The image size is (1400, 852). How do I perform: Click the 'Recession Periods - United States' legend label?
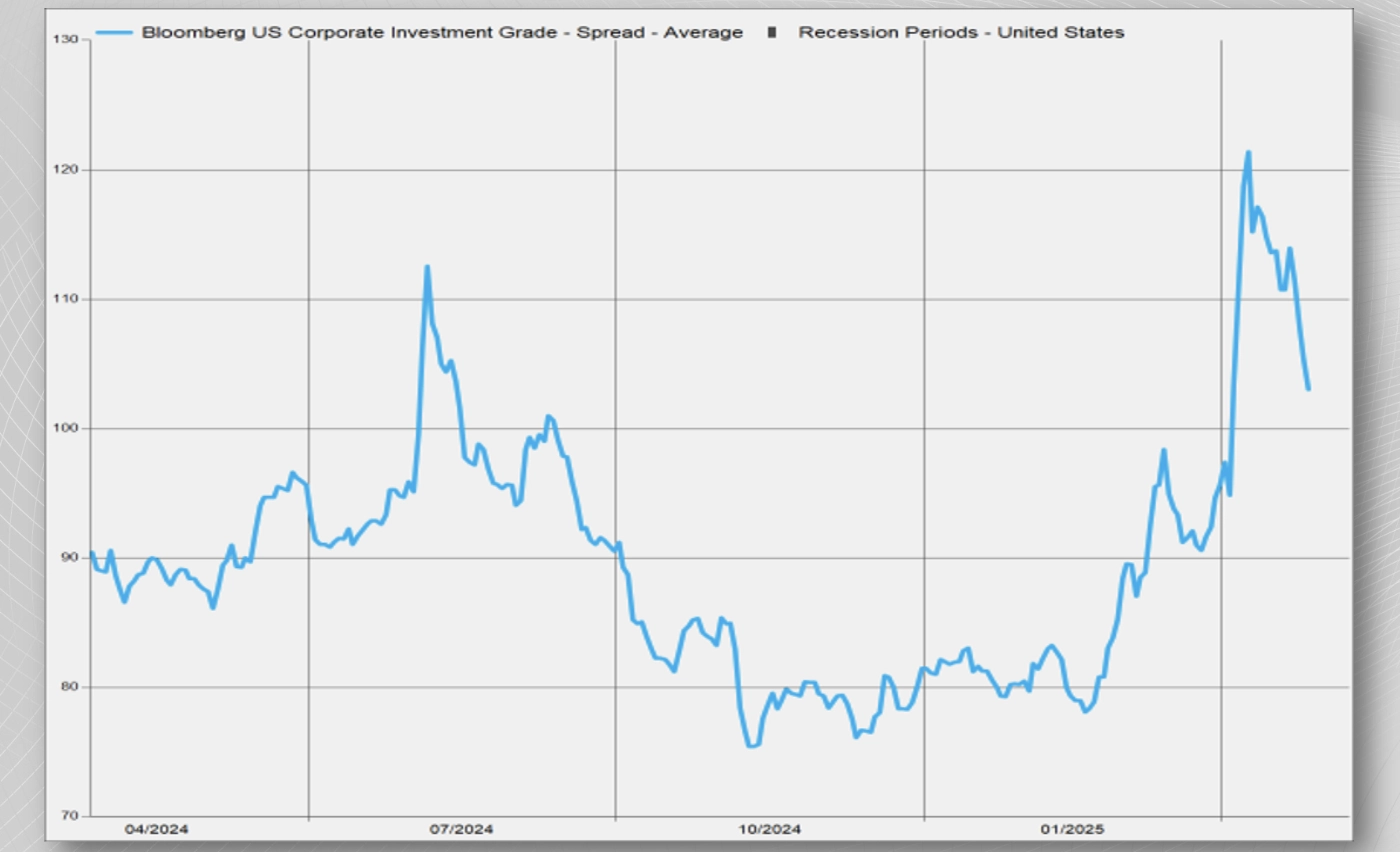click(961, 32)
